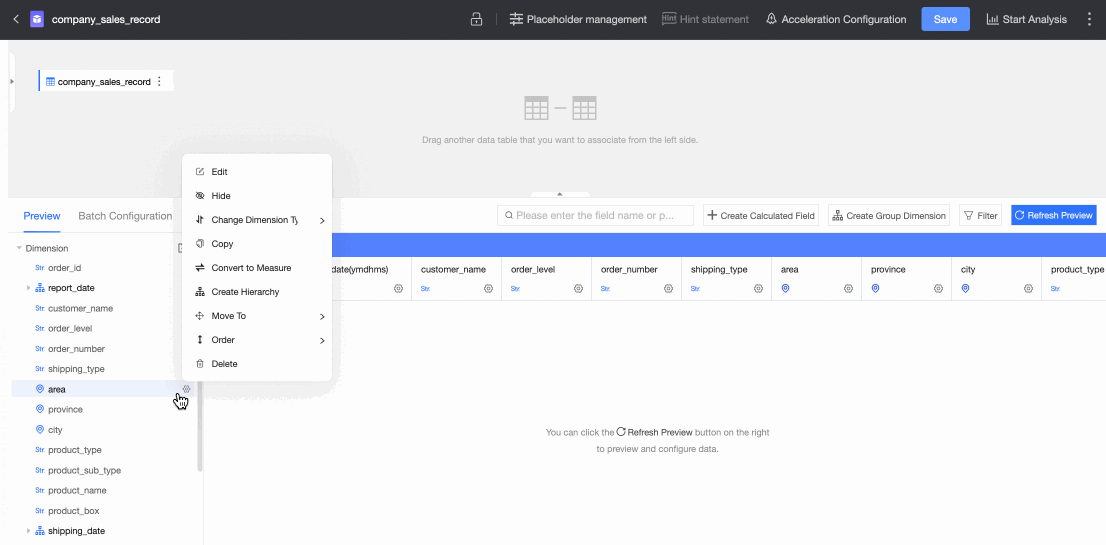
Task: Switch to the Preview tab
Action: 42,216
